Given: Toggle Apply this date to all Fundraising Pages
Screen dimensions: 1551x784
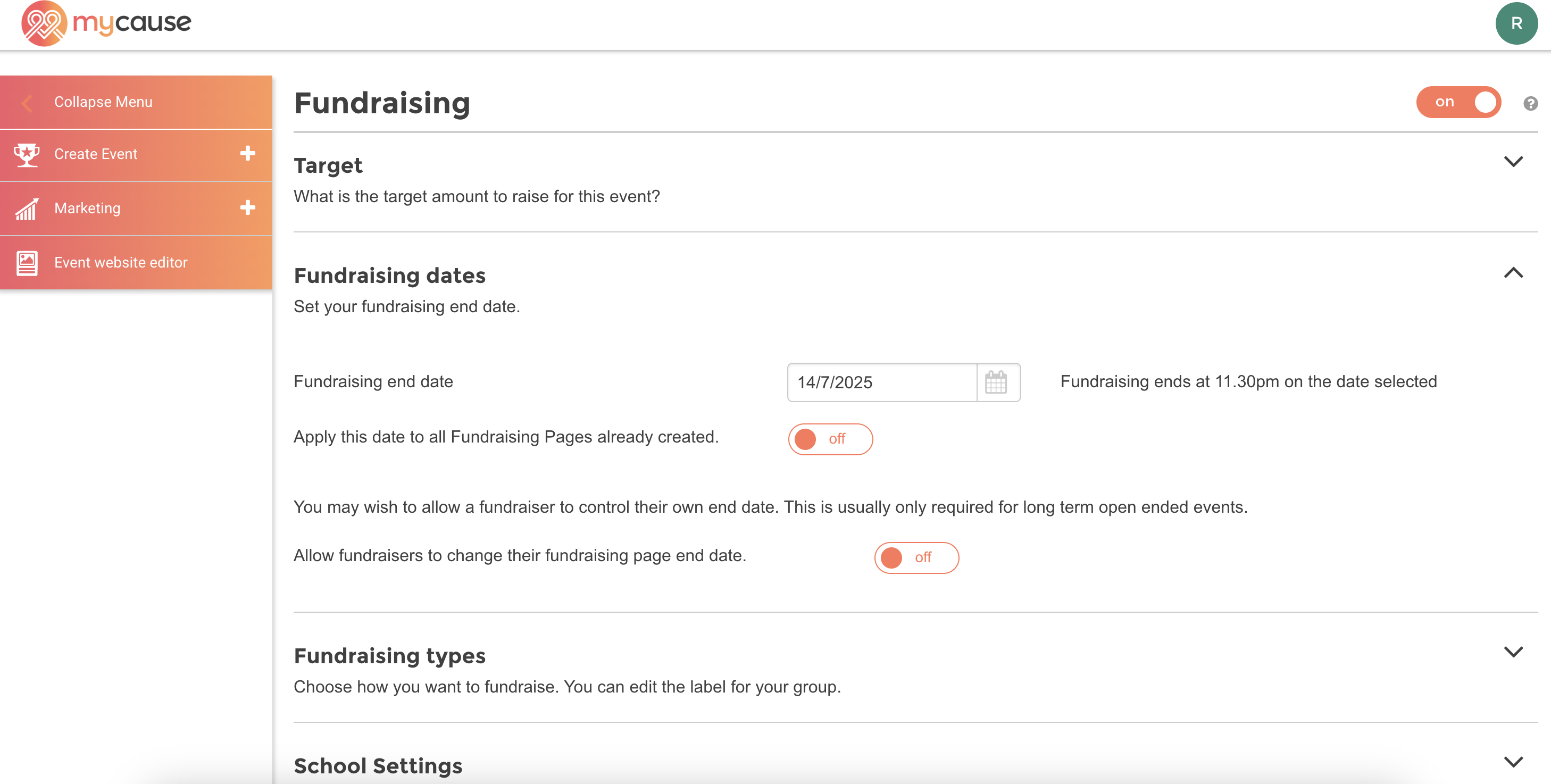Looking at the screenshot, I should 830,438.
